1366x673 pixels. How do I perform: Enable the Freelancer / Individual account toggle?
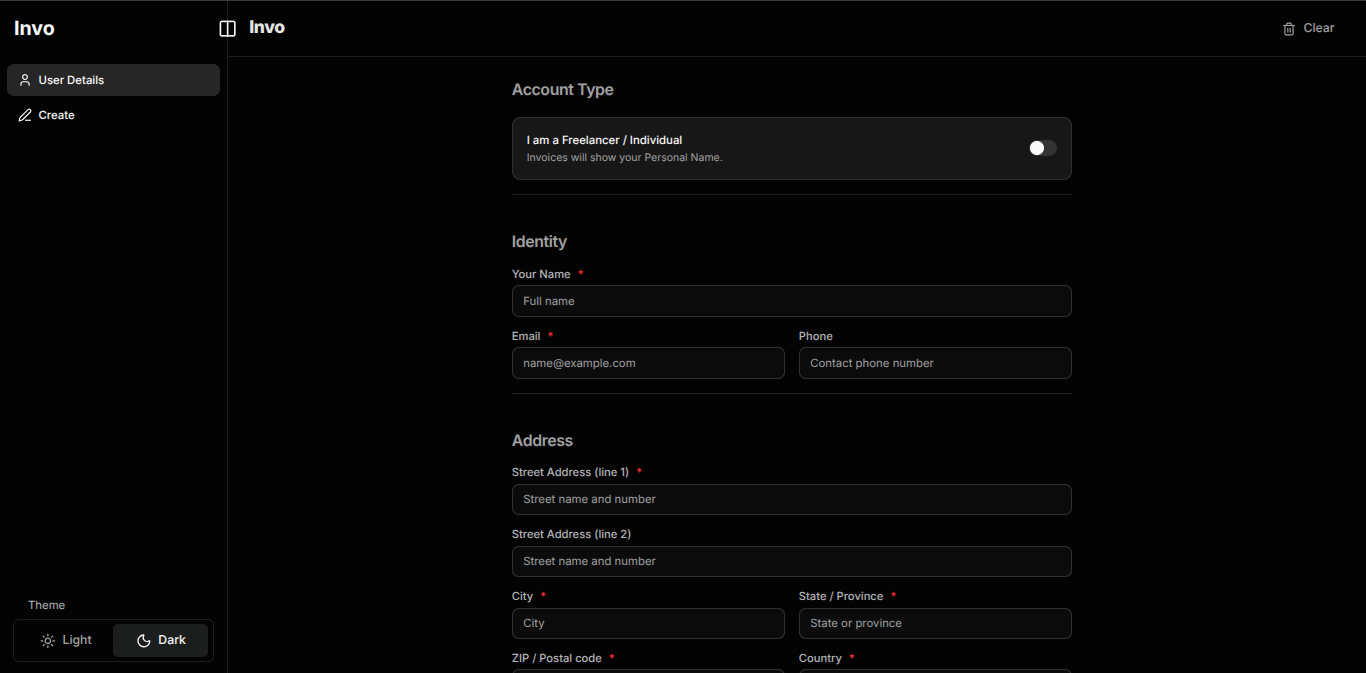pyautogui.click(x=1043, y=147)
